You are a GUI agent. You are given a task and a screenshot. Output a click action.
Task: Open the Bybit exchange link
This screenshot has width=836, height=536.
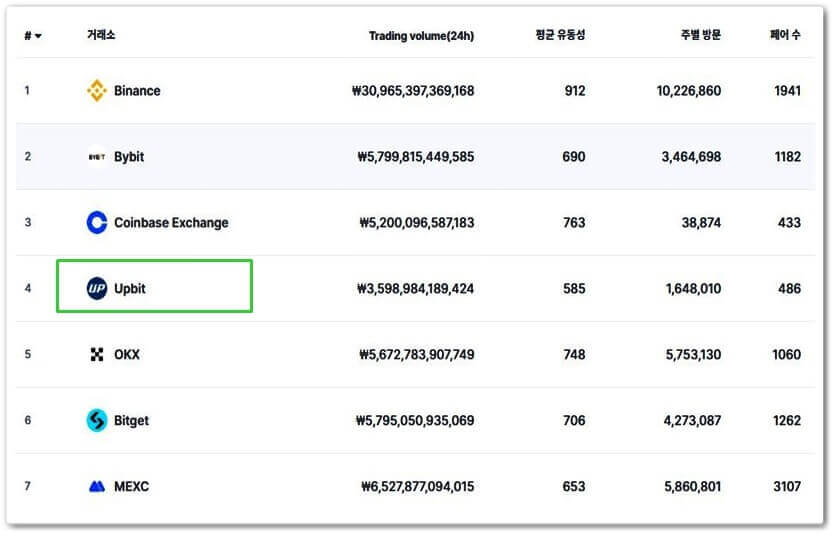coord(129,157)
